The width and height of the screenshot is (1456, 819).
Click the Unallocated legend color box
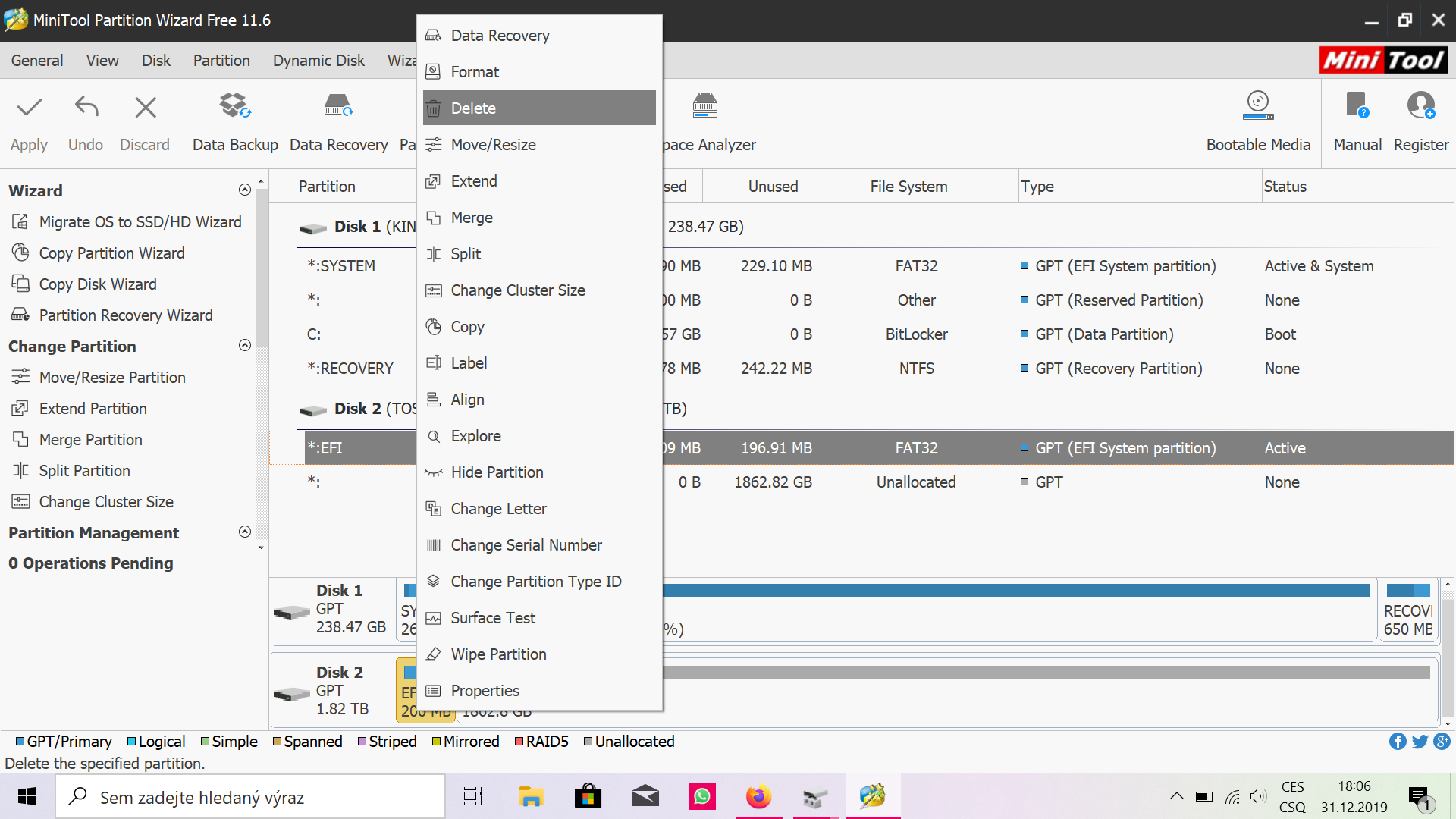pos(588,742)
